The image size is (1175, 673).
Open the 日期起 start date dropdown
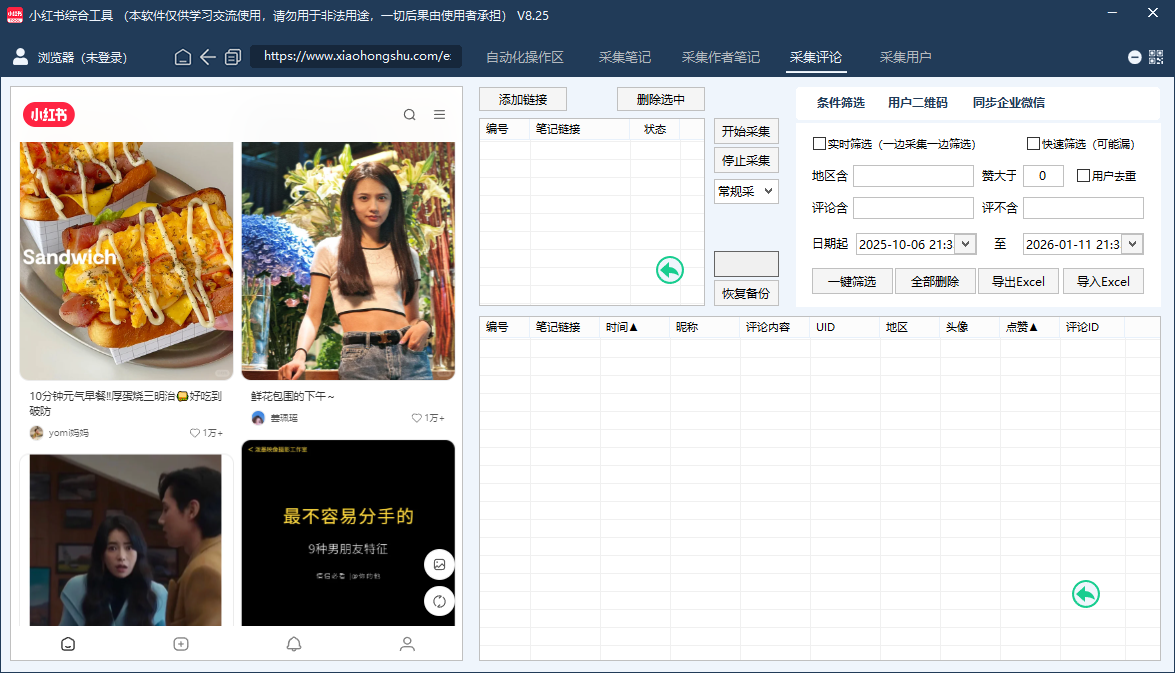coord(966,243)
